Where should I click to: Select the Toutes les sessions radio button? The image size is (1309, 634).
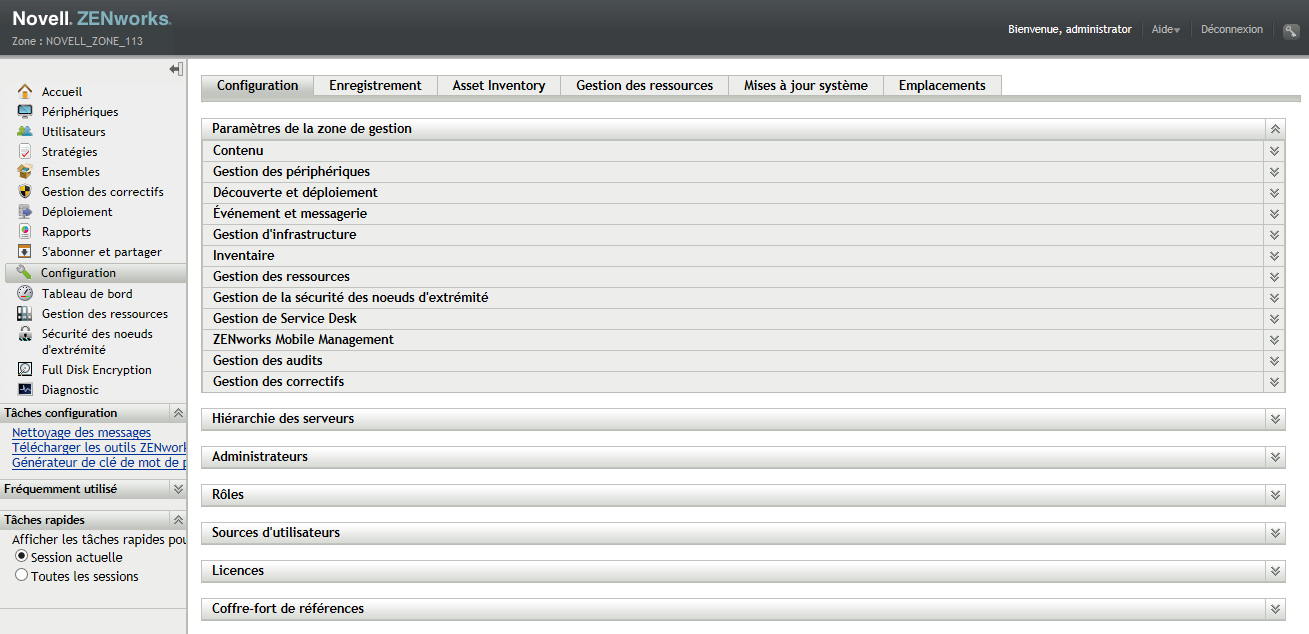point(21,575)
